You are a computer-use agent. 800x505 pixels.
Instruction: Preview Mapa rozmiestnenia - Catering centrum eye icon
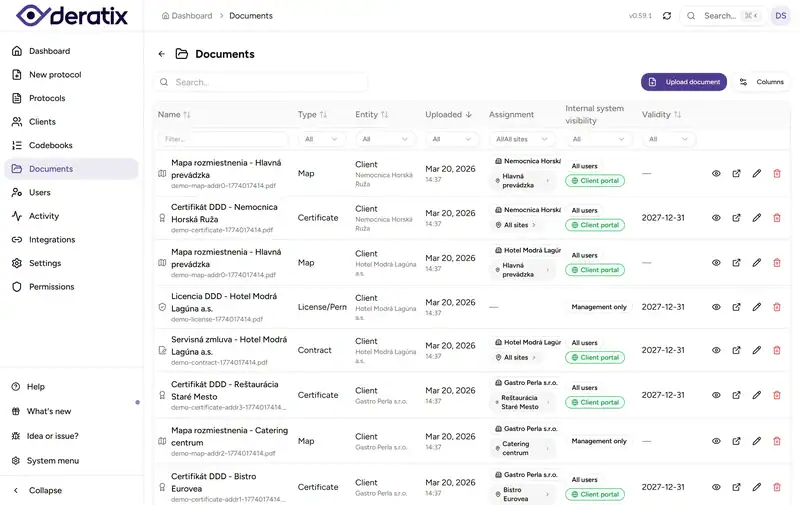716,441
